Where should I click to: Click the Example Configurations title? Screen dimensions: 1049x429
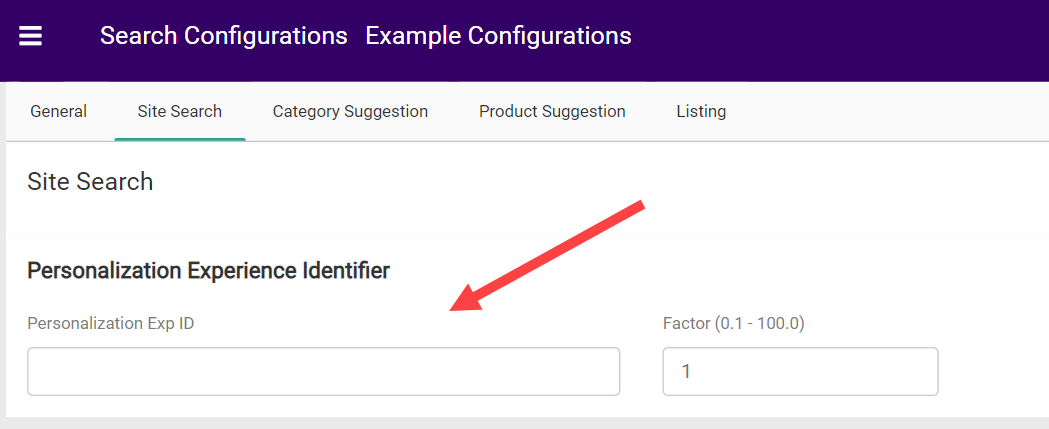[498, 36]
